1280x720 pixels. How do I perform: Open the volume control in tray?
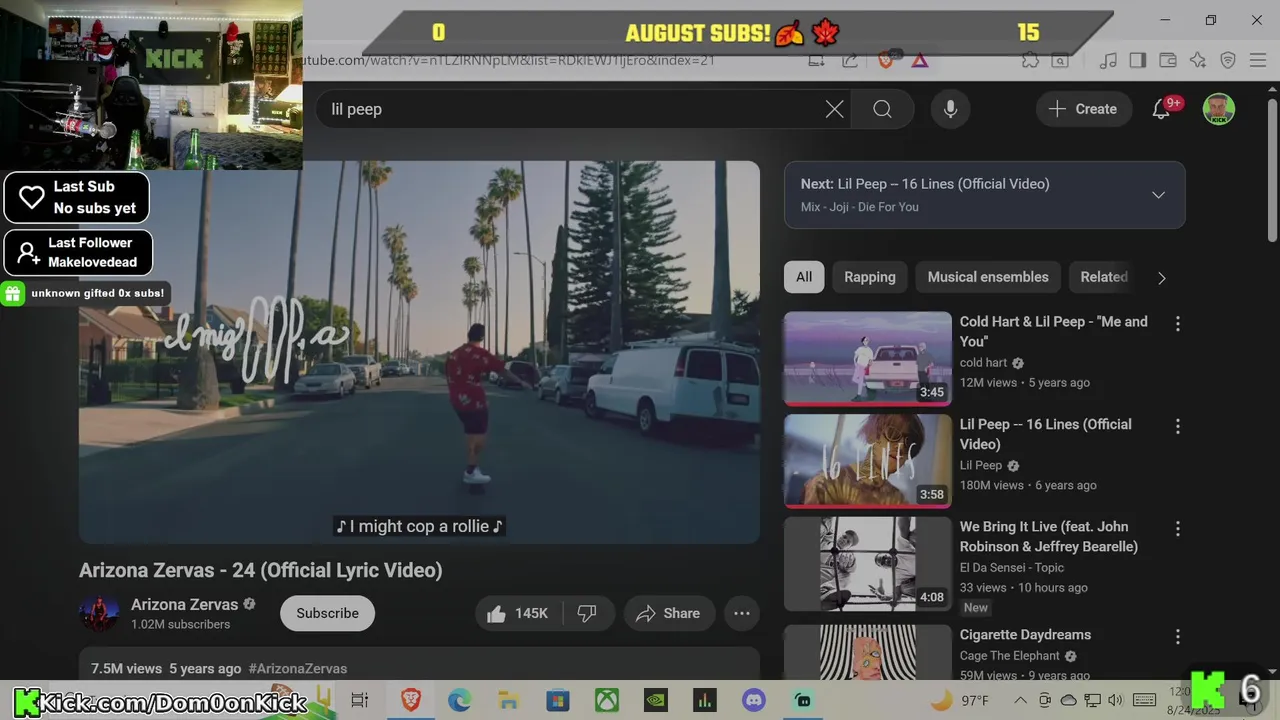[1116, 700]
